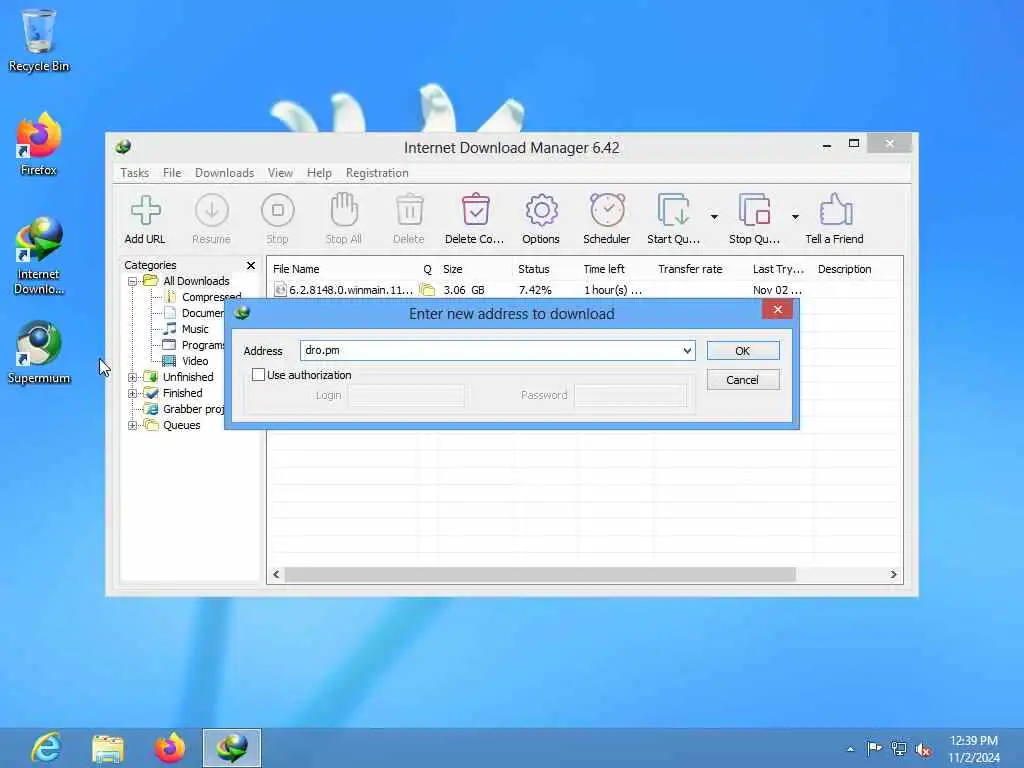The width and height of the screenshot is (1024, 768).
Task: Open the Stop Queue dropdown arrow
Action: [795, 217]
